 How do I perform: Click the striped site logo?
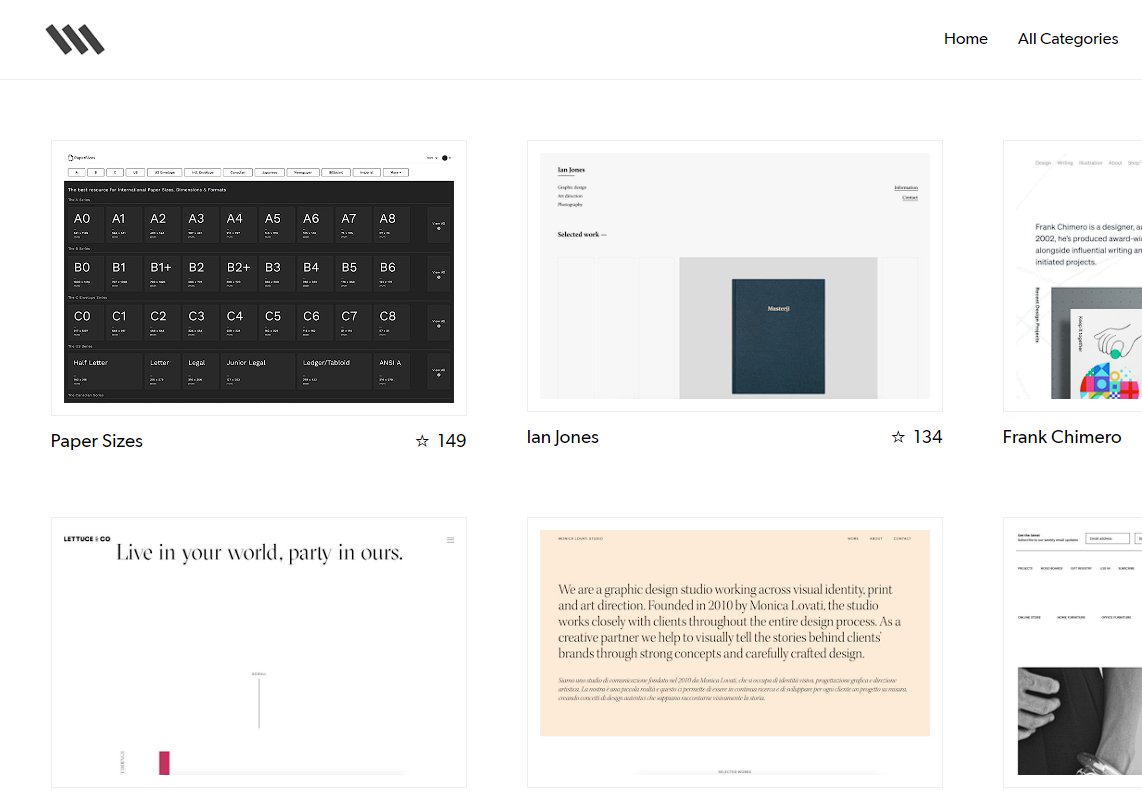pyautogui.click(x=75, y=39)
